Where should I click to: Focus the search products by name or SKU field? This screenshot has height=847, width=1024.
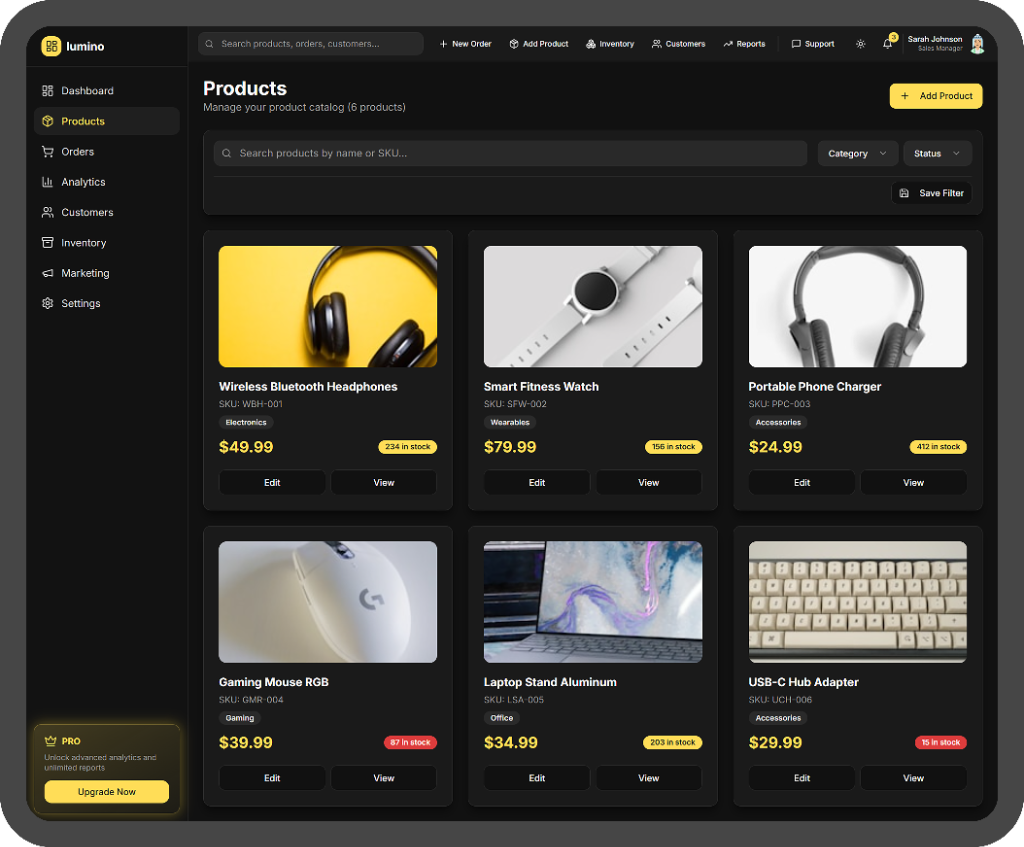[x=510, y=153]
